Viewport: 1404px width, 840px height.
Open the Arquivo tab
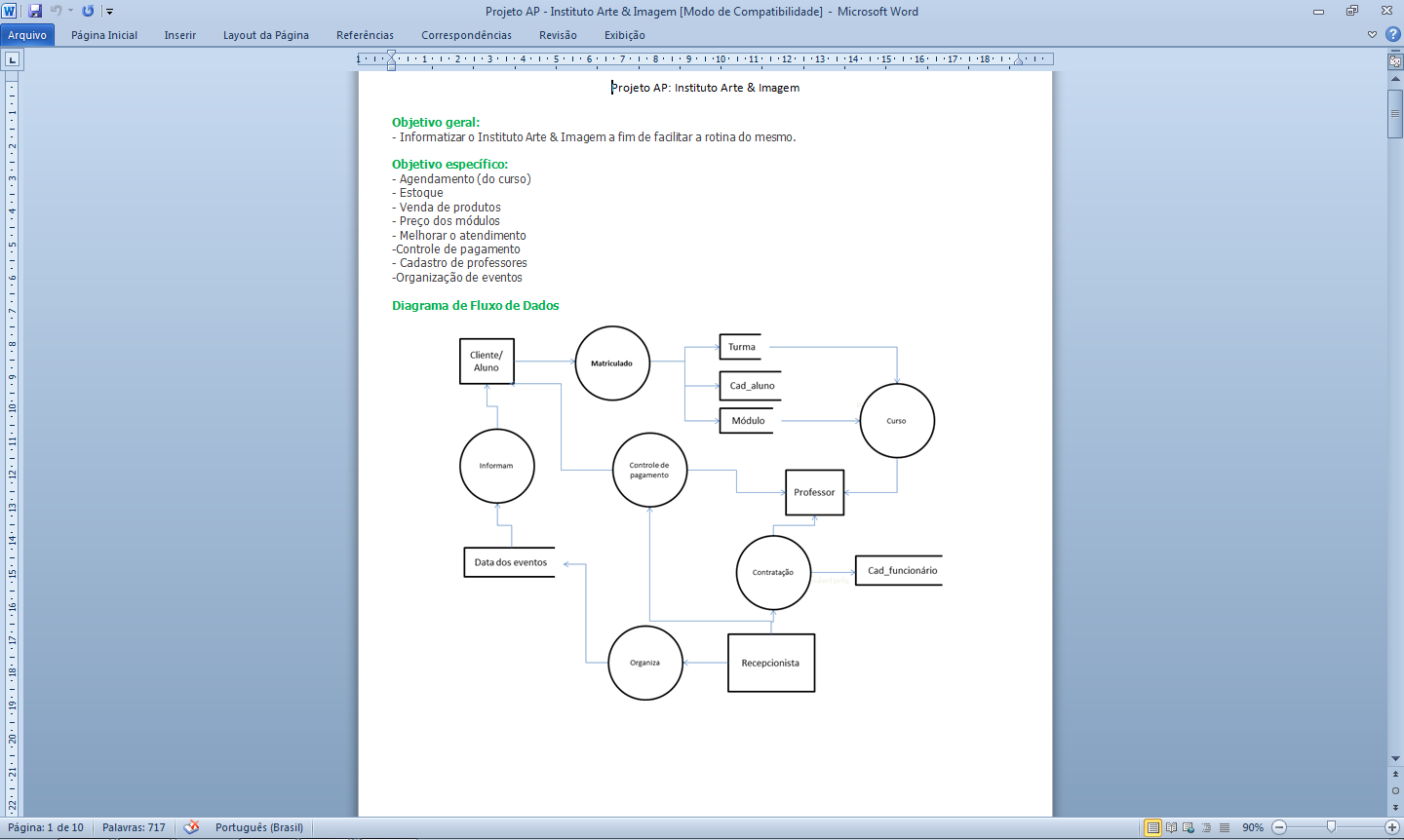(x=27, y=35)
